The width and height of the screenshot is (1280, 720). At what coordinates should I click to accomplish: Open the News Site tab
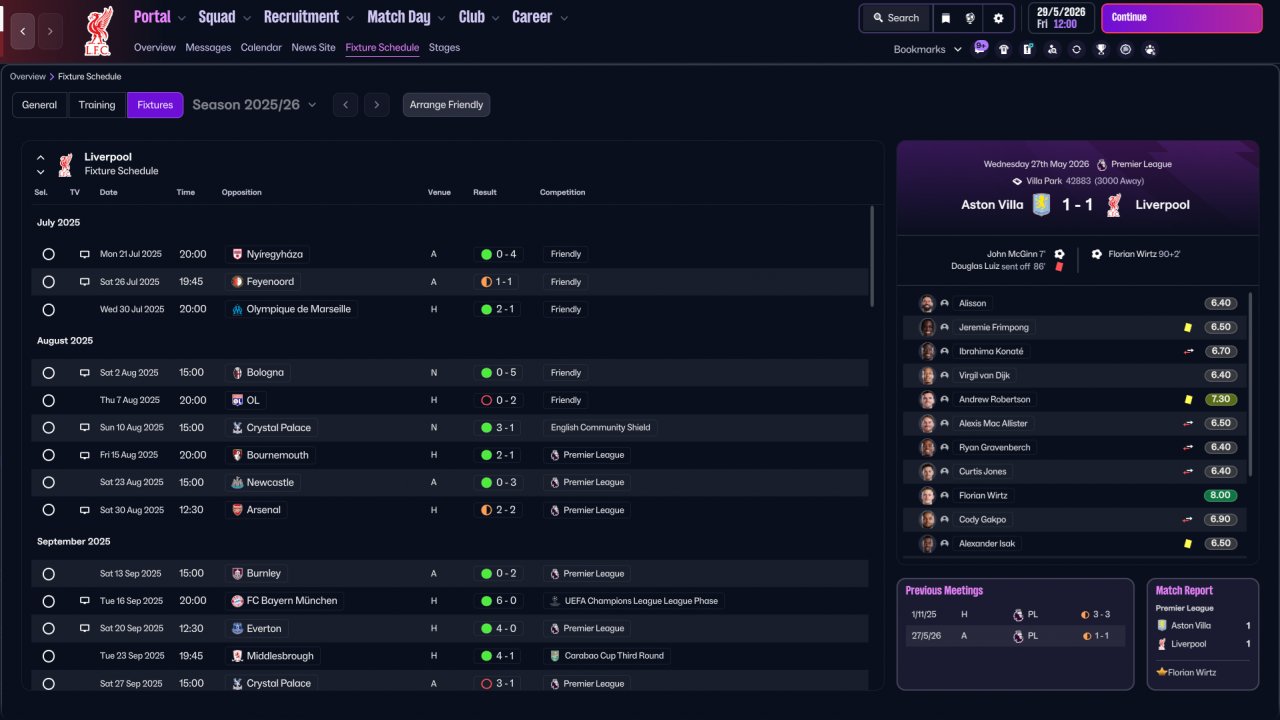pyautogui.click(x=314, y=47)
